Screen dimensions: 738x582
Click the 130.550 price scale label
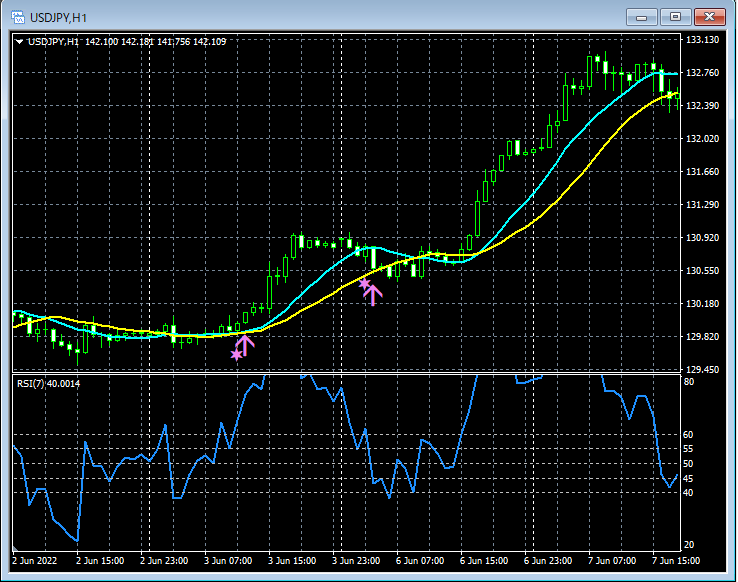click(702, 271)
